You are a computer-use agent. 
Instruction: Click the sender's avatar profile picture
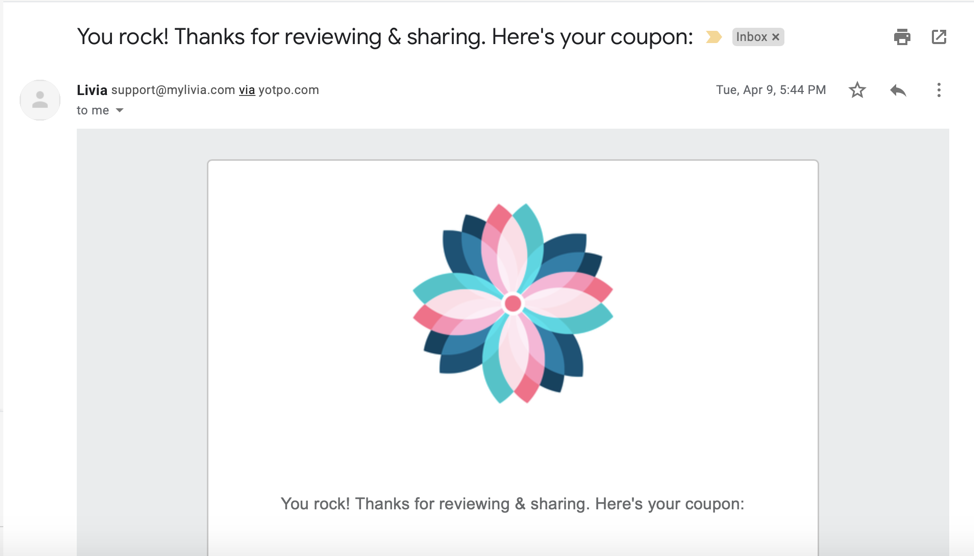40,99
